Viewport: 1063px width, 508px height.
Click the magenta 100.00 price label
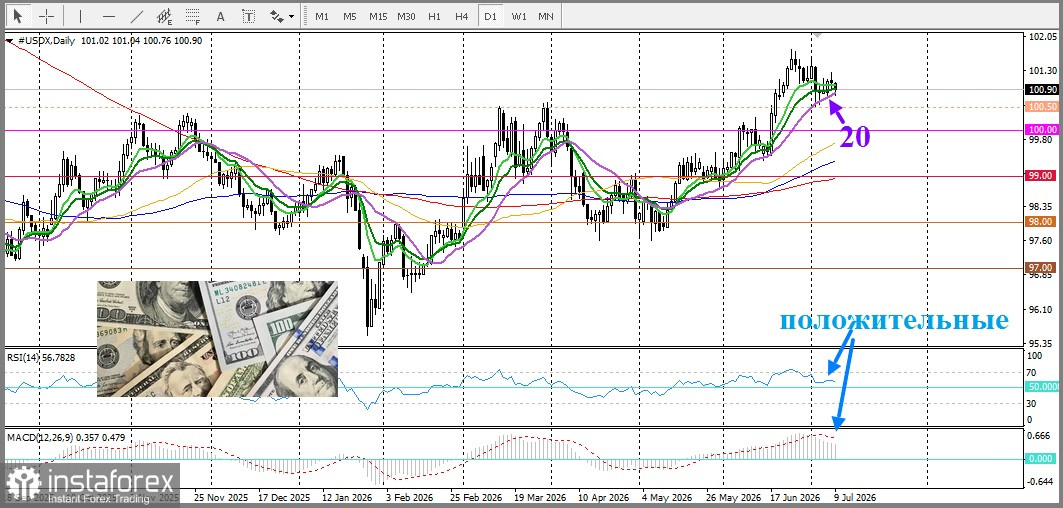point(1043,130)
